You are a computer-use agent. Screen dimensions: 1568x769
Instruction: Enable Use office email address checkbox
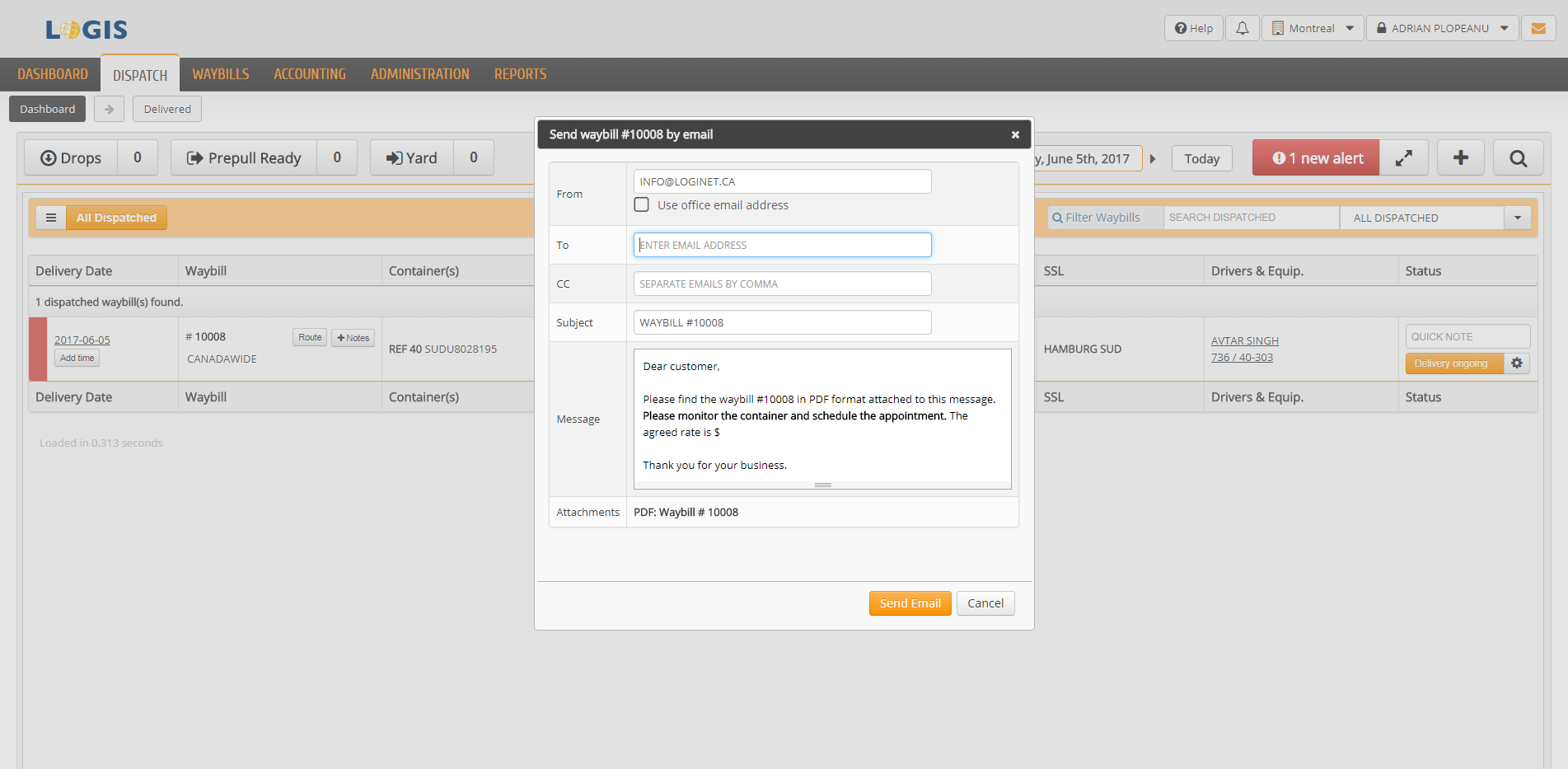tap(642, 205)
